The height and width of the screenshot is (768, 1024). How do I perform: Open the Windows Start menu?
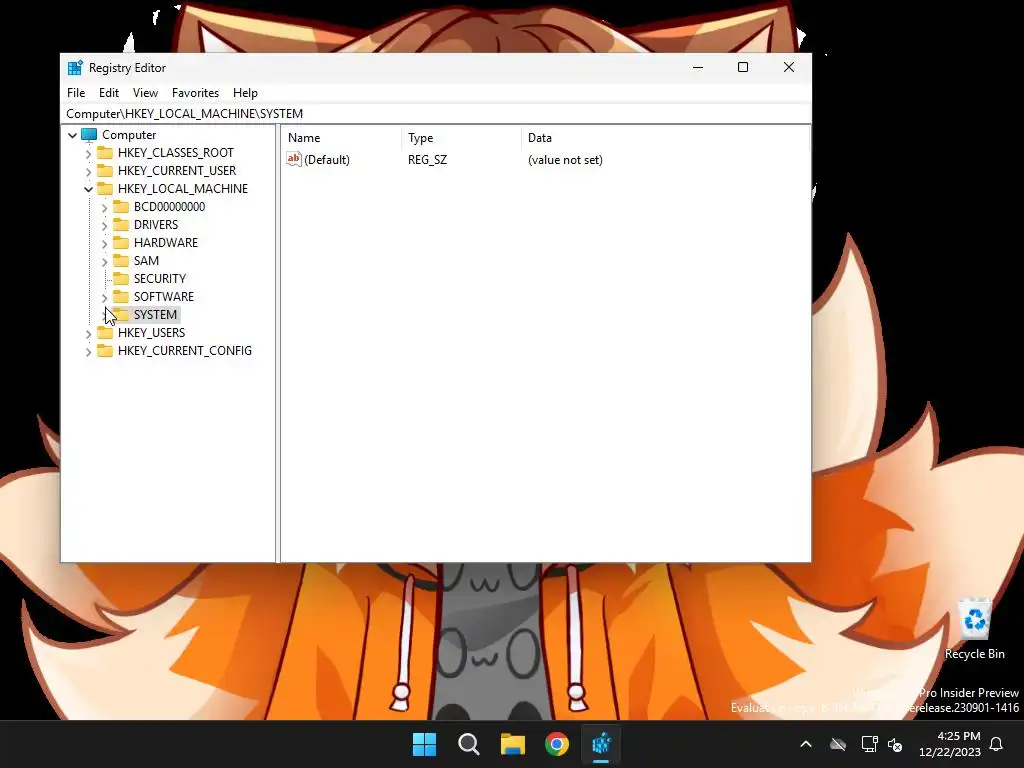[424, 744]
